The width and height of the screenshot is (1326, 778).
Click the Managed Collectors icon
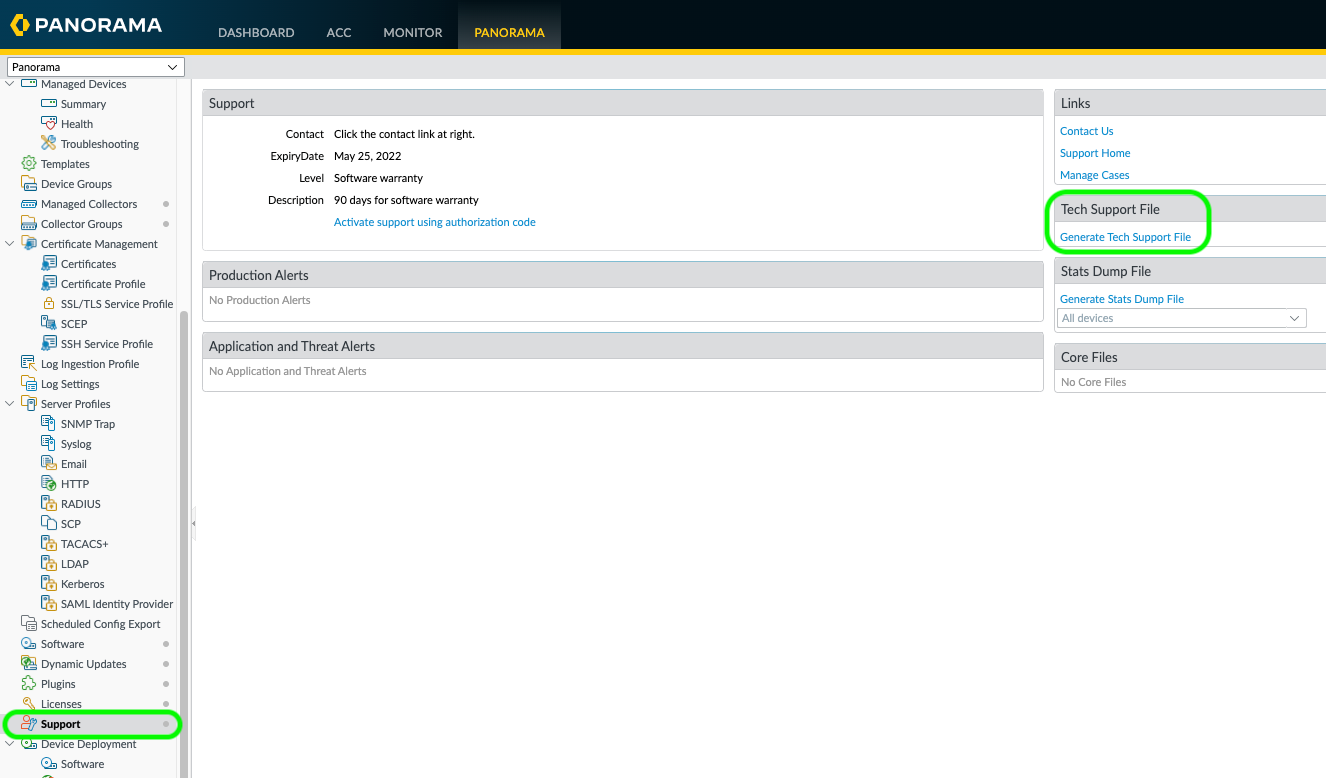(x=29, y=204)
